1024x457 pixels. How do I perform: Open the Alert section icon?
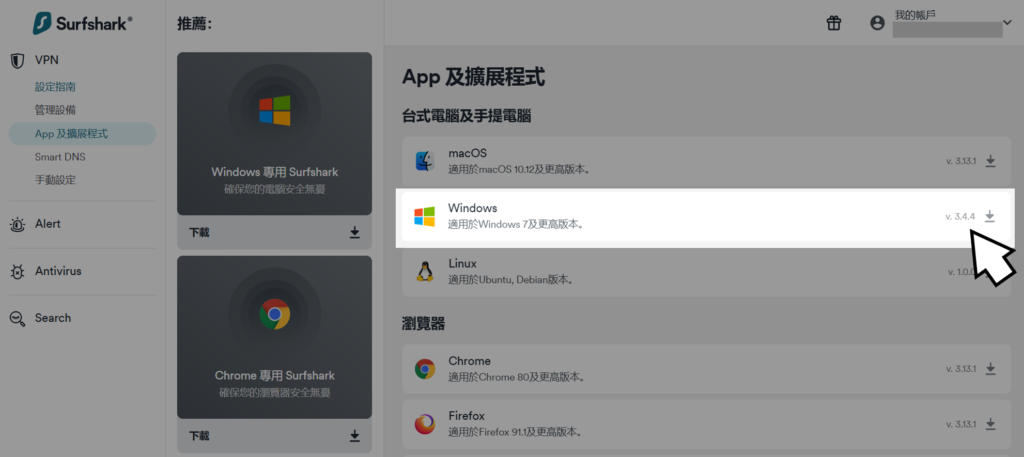pos(18,225)
